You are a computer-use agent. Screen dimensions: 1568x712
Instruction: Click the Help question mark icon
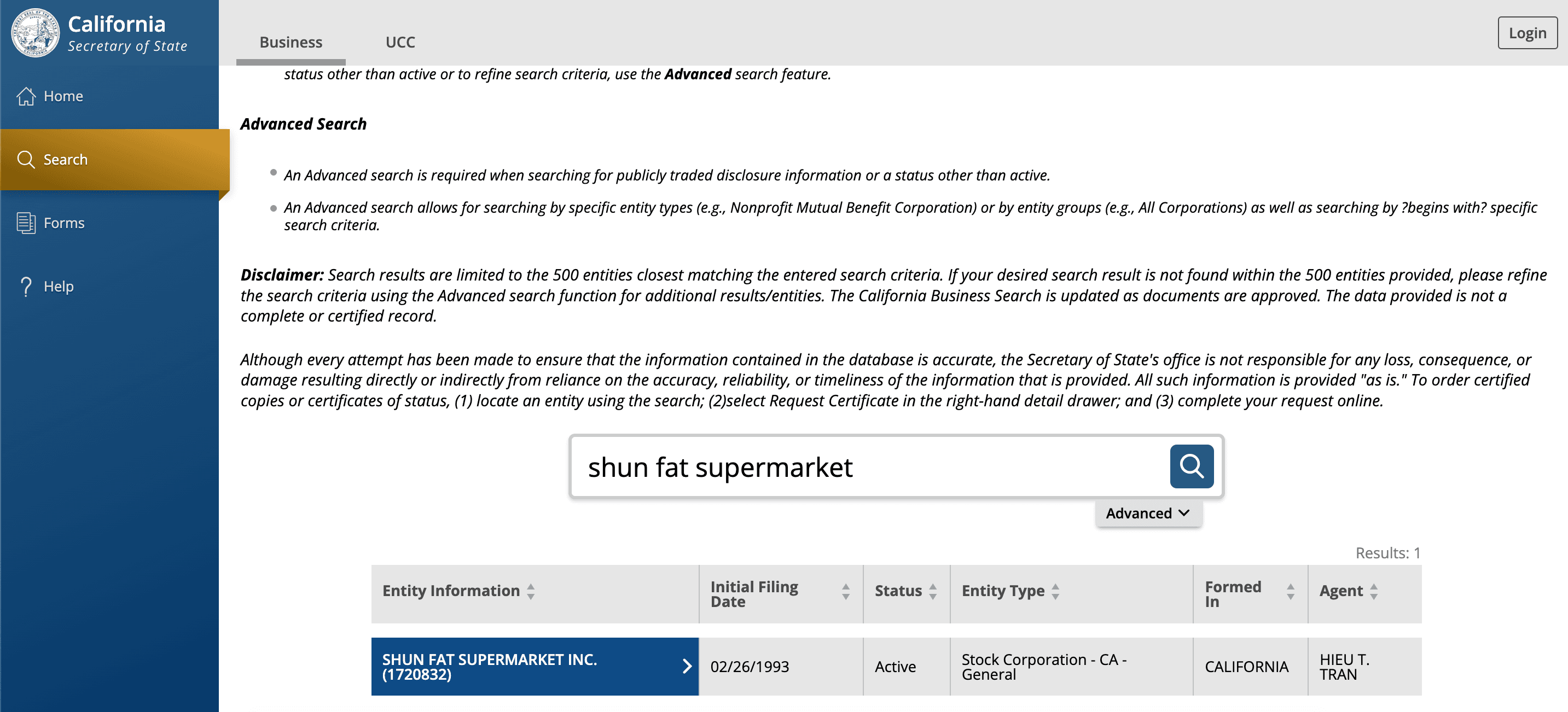tap(26, 286)
